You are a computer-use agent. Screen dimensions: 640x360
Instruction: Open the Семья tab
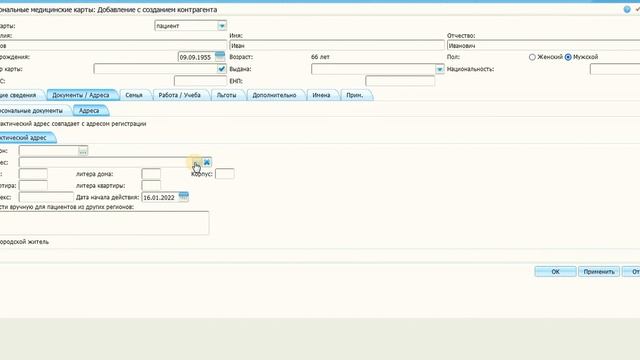pyautogui.click(x=134, y=95)
